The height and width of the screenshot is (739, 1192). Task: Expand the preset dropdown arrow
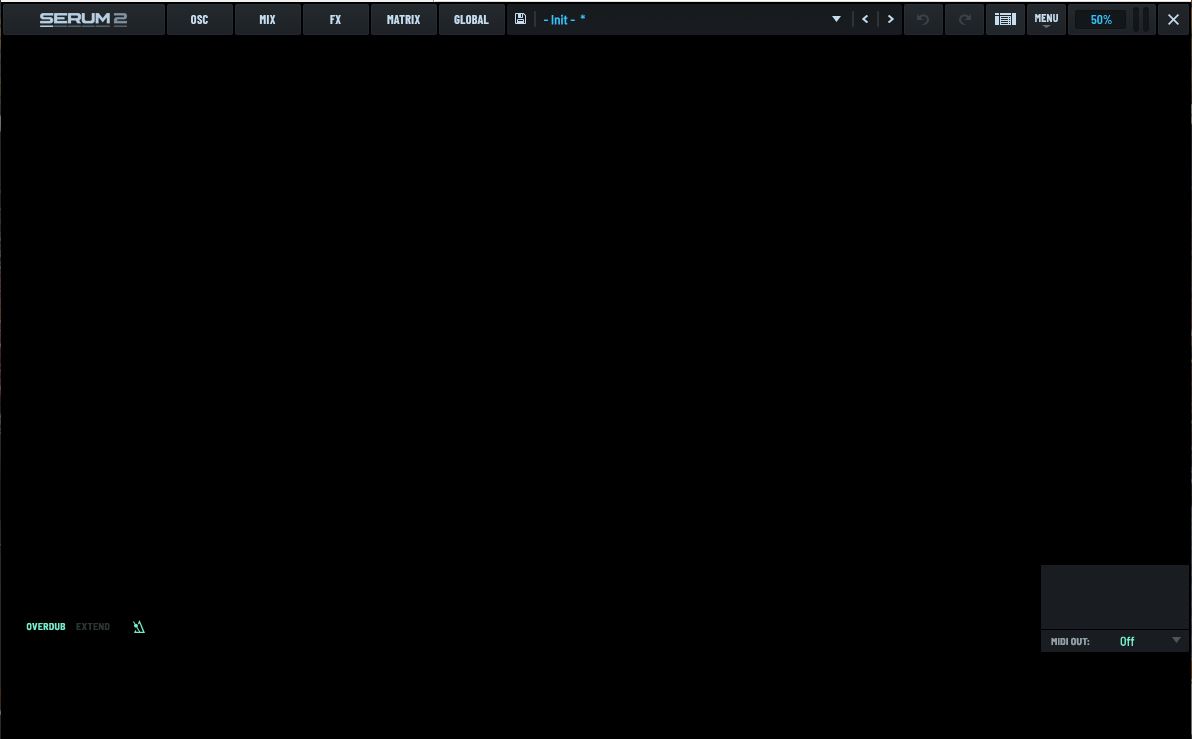[x=836, y=20]
